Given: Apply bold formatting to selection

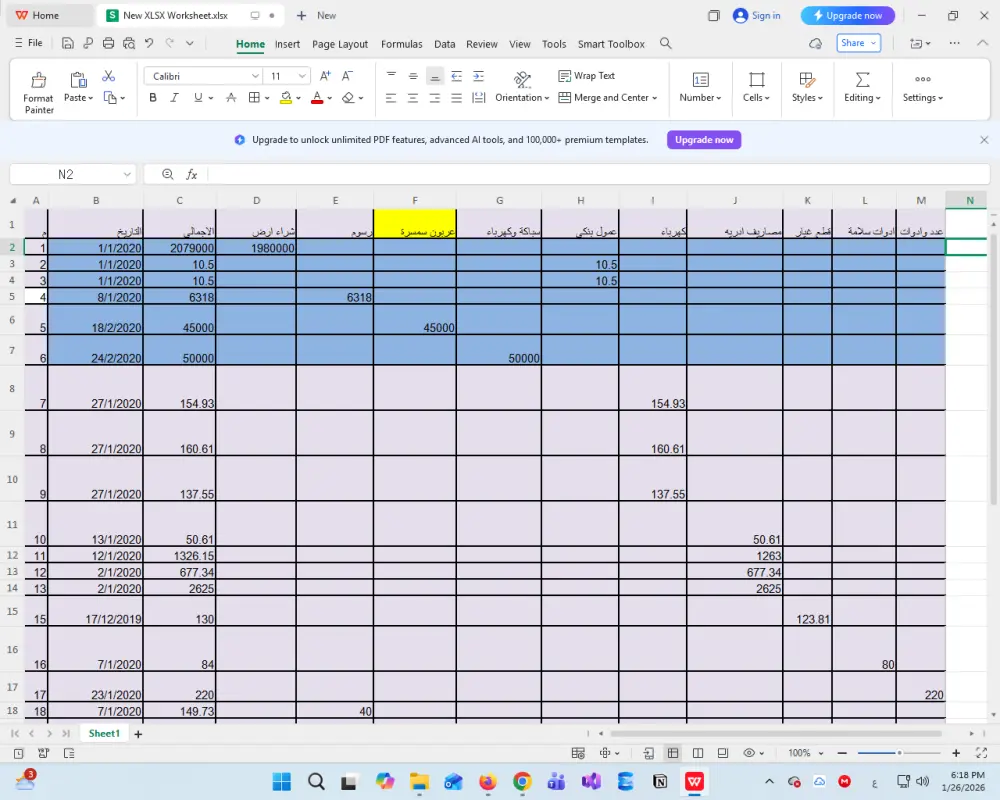Looking at the screenshot, I should click(x=152, y=98).
